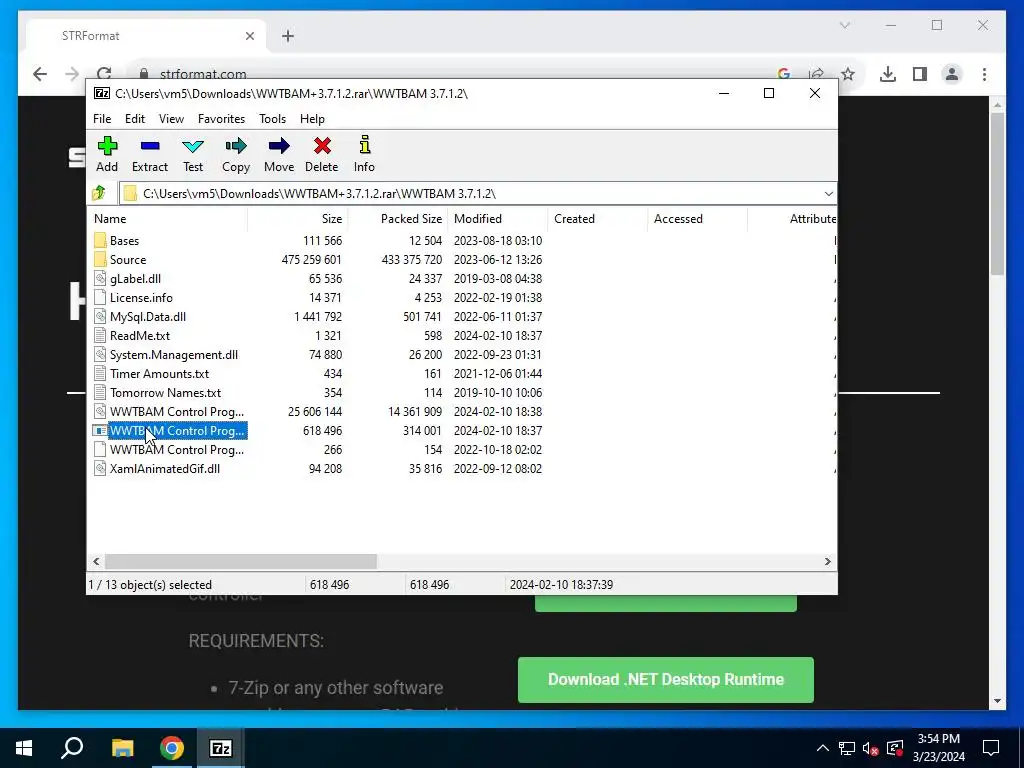Select the Timer Amounts.txt file

[159, 374]
